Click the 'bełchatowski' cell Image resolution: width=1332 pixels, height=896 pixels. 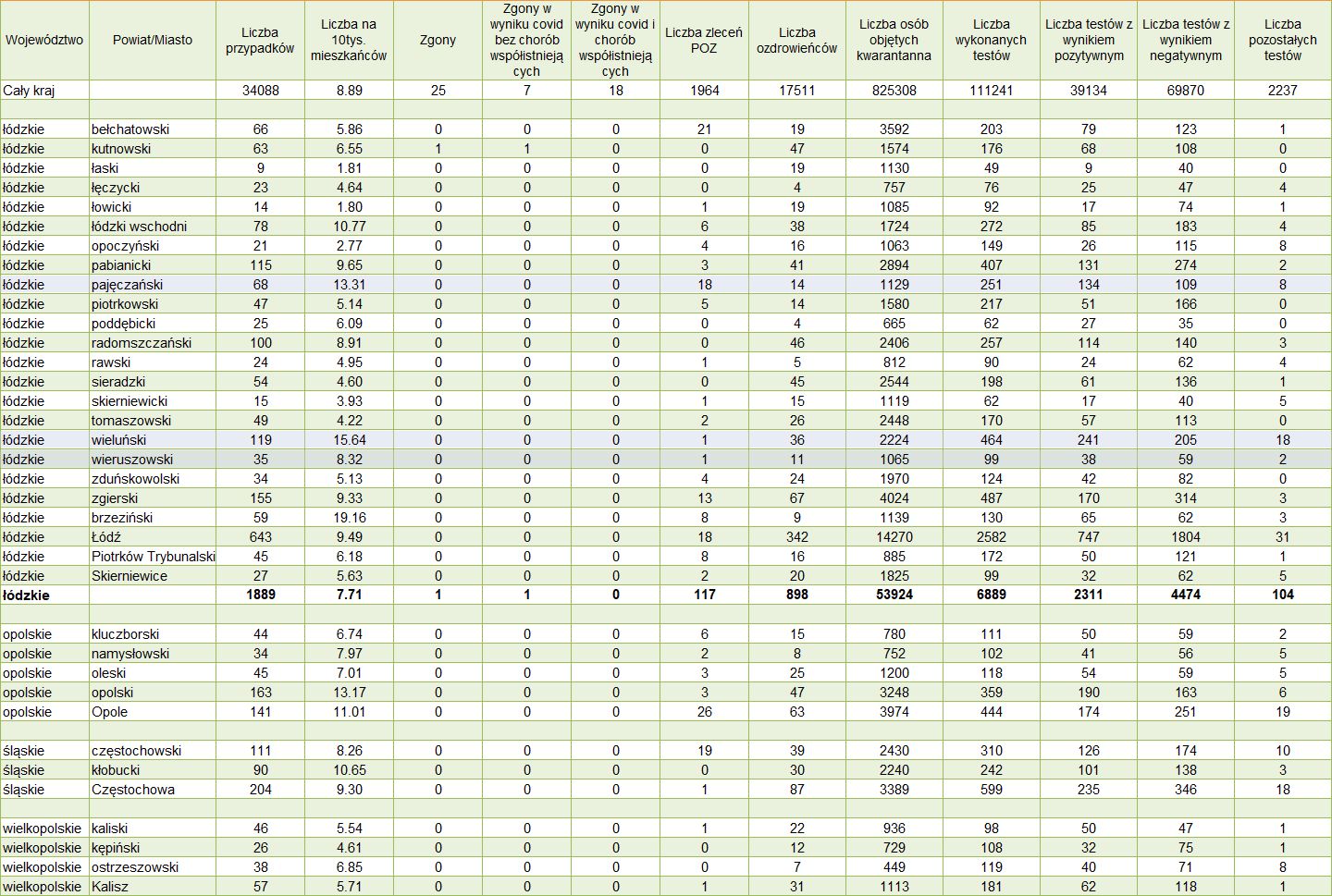tap(153, 129)
